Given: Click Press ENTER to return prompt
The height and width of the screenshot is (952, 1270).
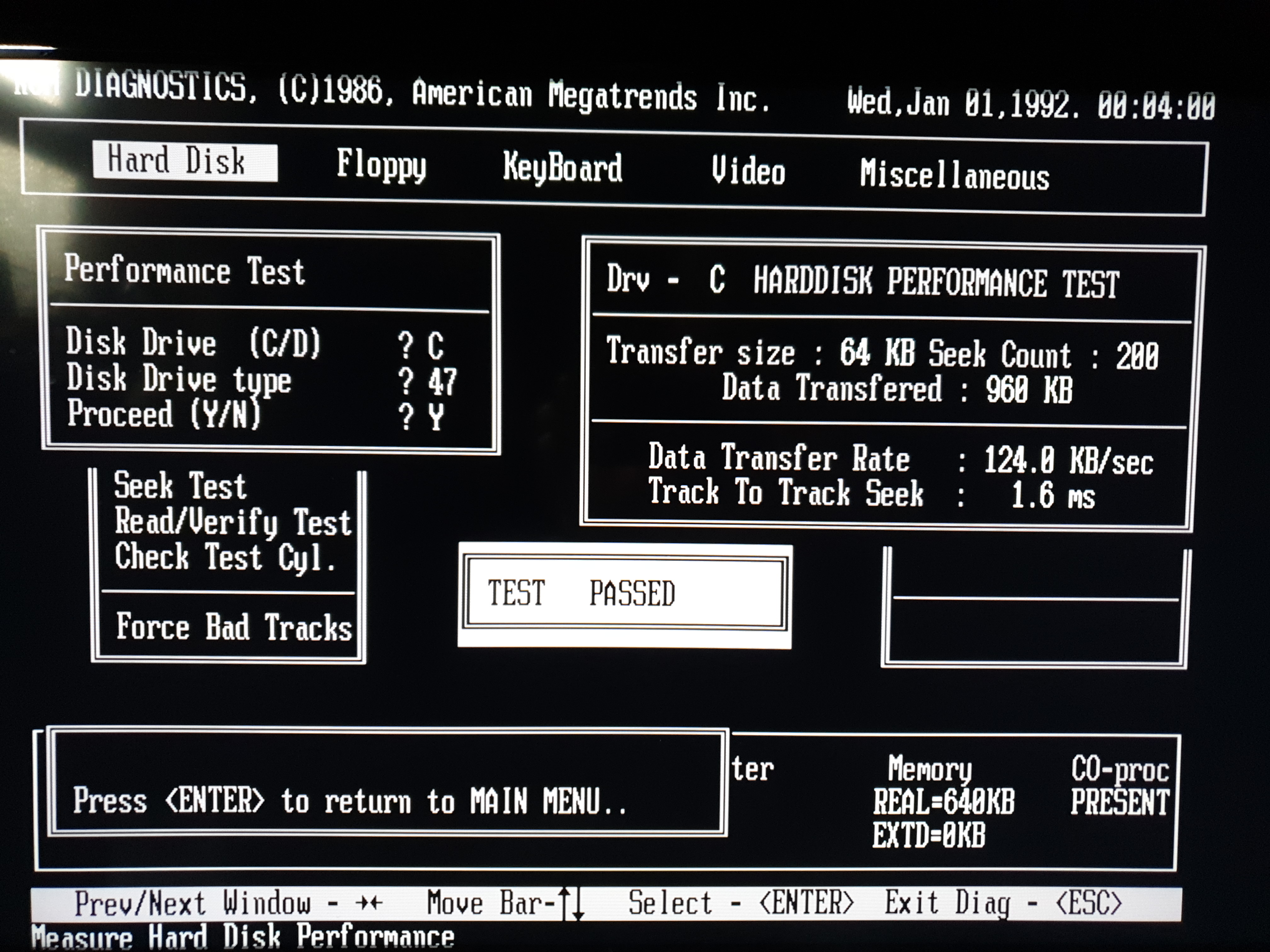Looking at the screenshot, I should [349, 801].
